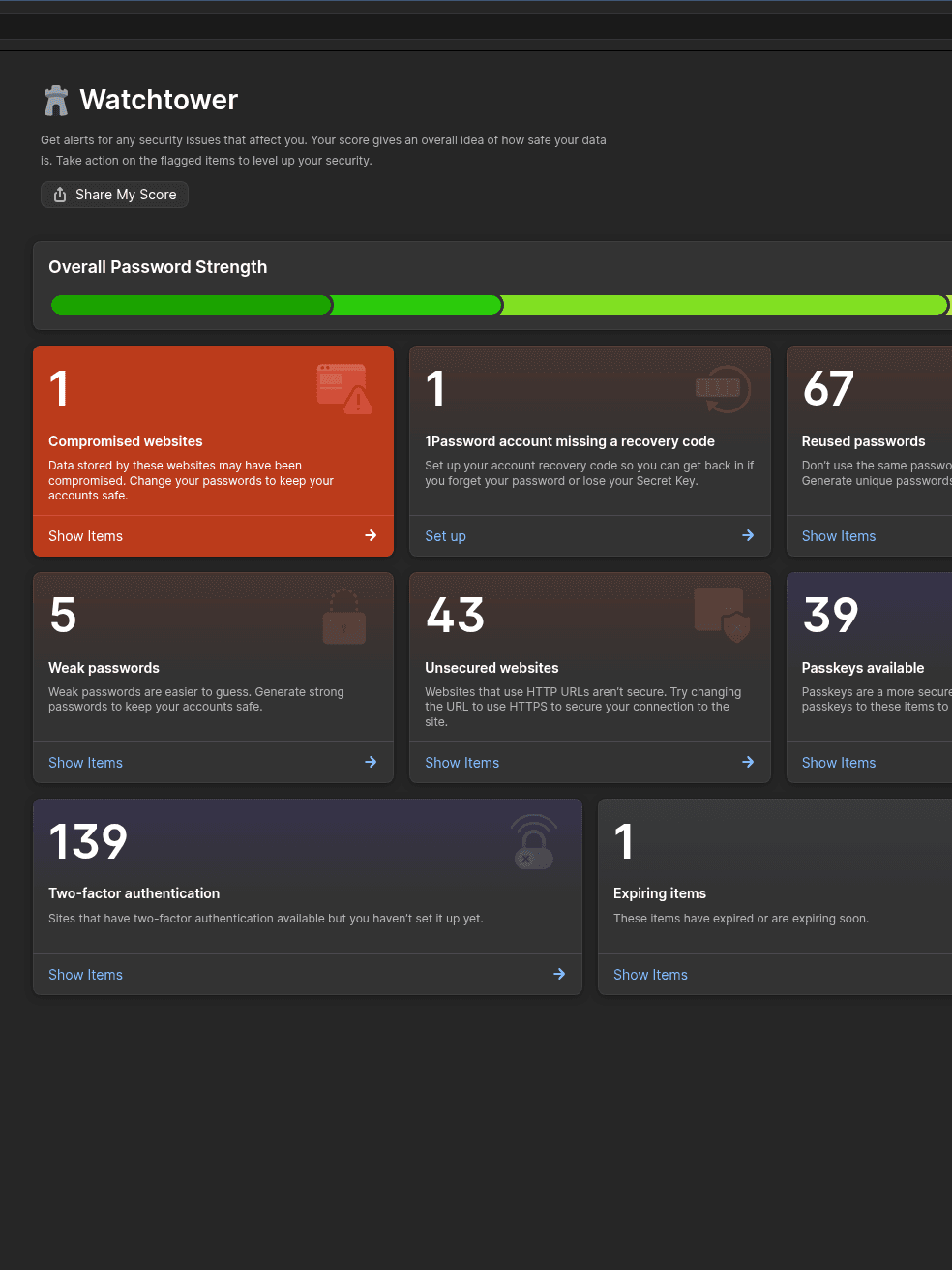Viewport: 952px width, 1270px height.
Task: Show Items for Expiring items
Action: [650, 975]
